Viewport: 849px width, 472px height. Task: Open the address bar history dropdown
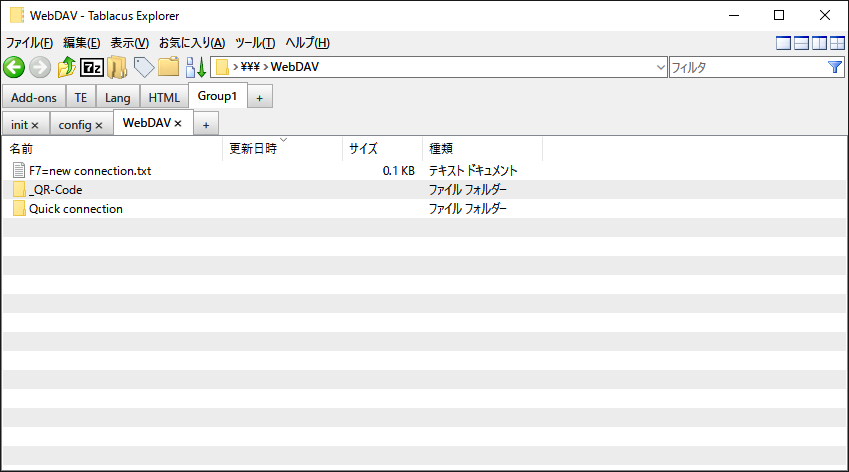(661, 67)
